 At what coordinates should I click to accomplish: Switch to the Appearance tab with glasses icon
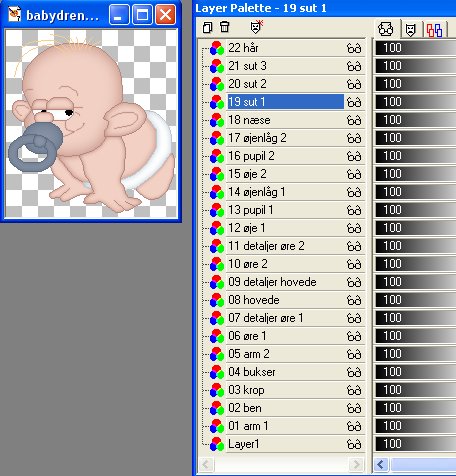386,29
